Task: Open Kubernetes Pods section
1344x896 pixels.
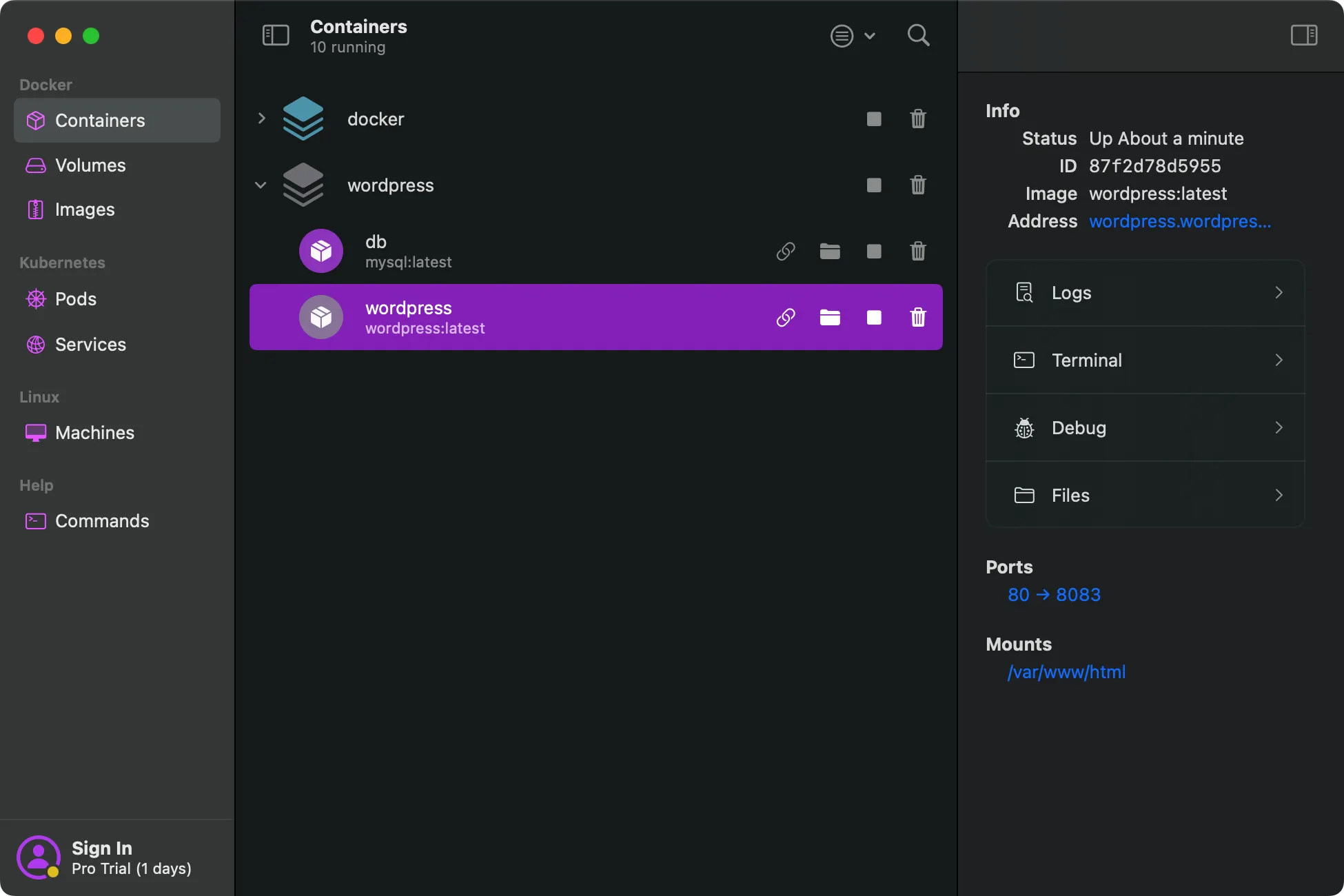Action: point(117,299)
